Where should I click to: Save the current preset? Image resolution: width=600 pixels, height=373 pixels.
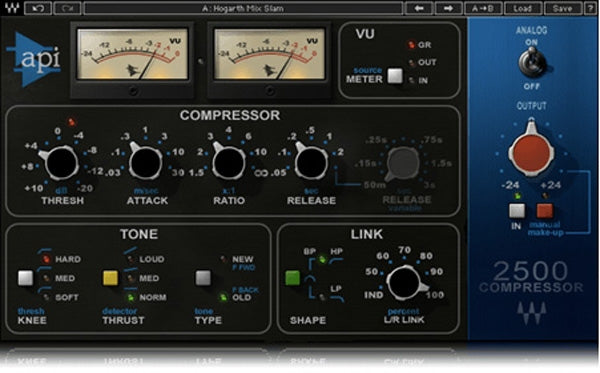click(x=562, y=8)
